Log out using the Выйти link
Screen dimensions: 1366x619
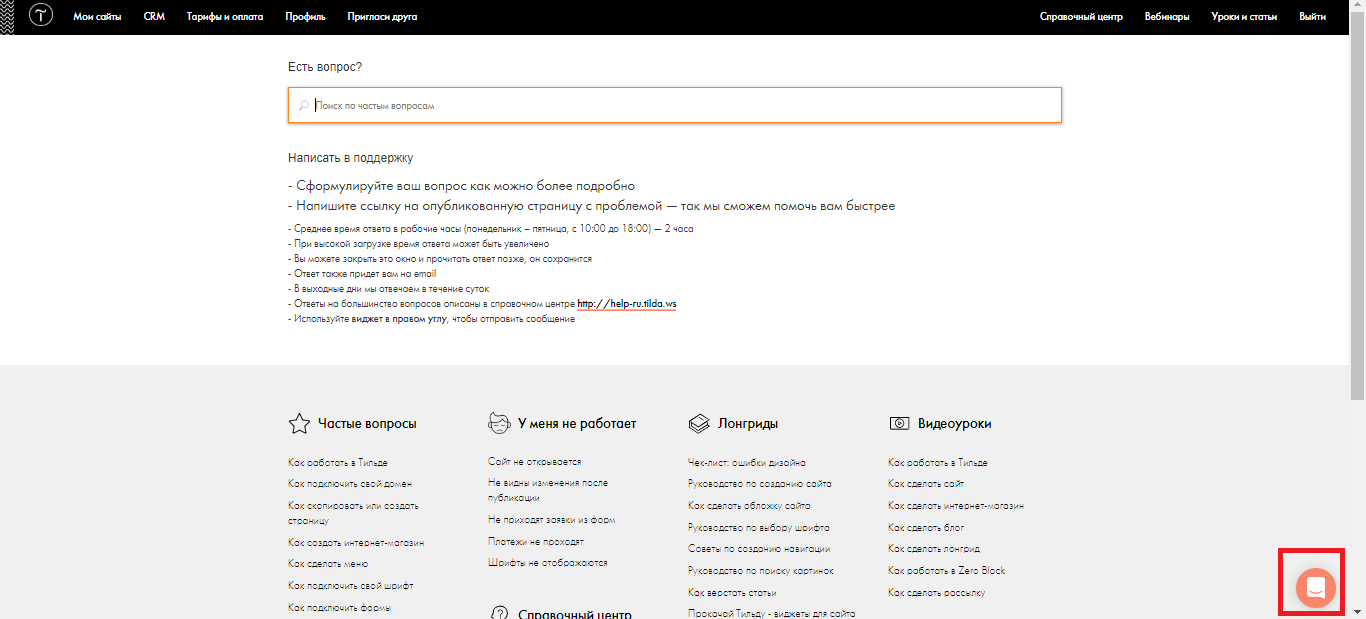[x=1312, y=17]
